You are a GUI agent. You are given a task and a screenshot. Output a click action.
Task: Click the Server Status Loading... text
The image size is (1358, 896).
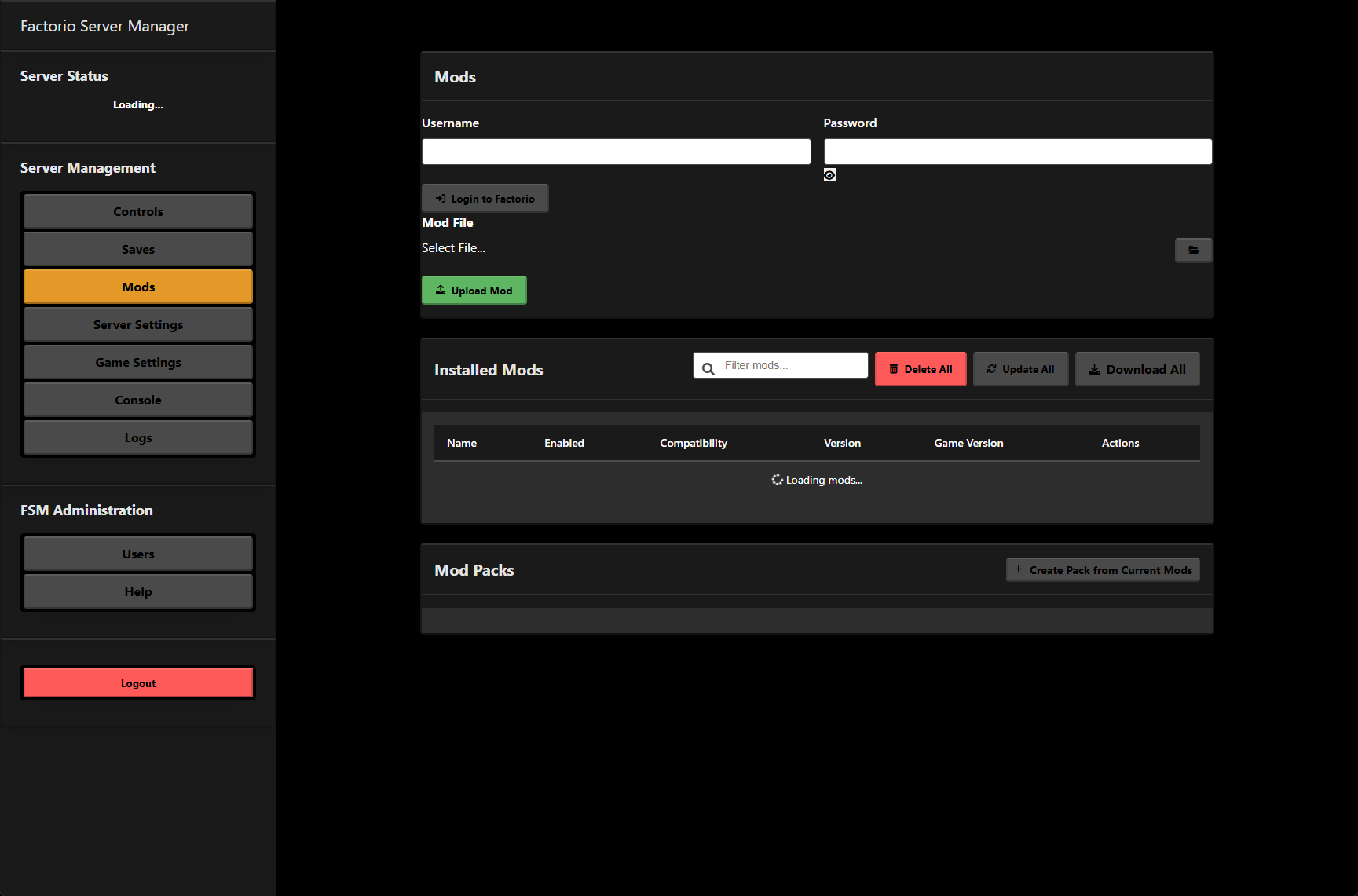point(138,105)
